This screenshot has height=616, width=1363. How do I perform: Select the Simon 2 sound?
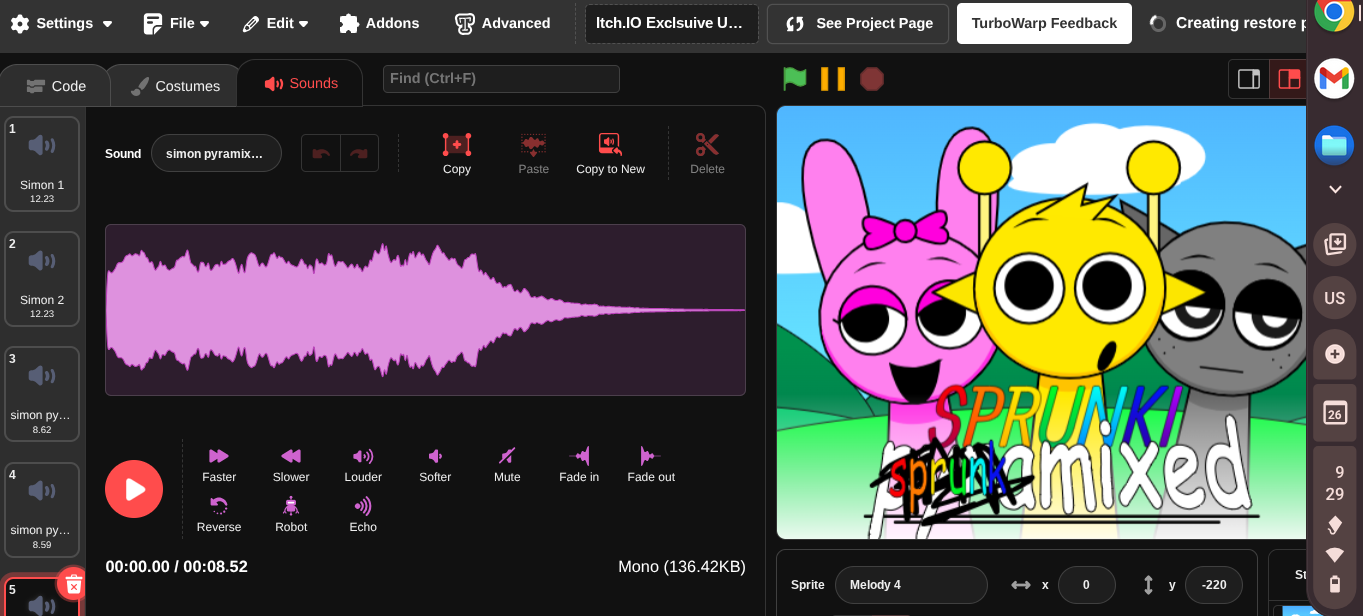[42, 279]
